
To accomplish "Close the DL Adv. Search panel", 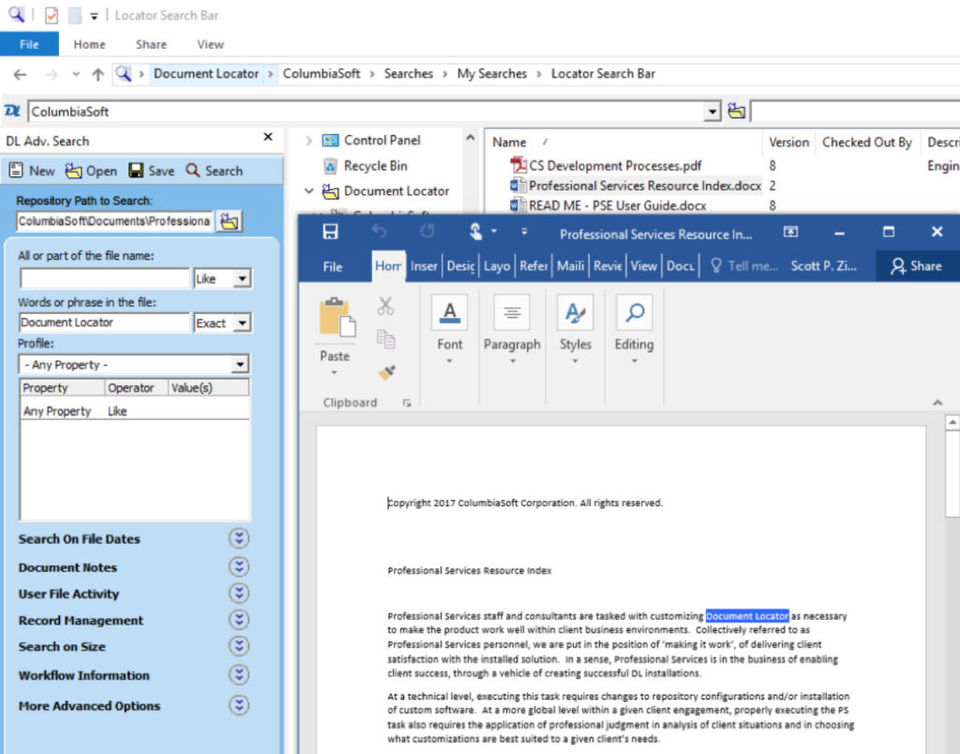I will point(268,137).
